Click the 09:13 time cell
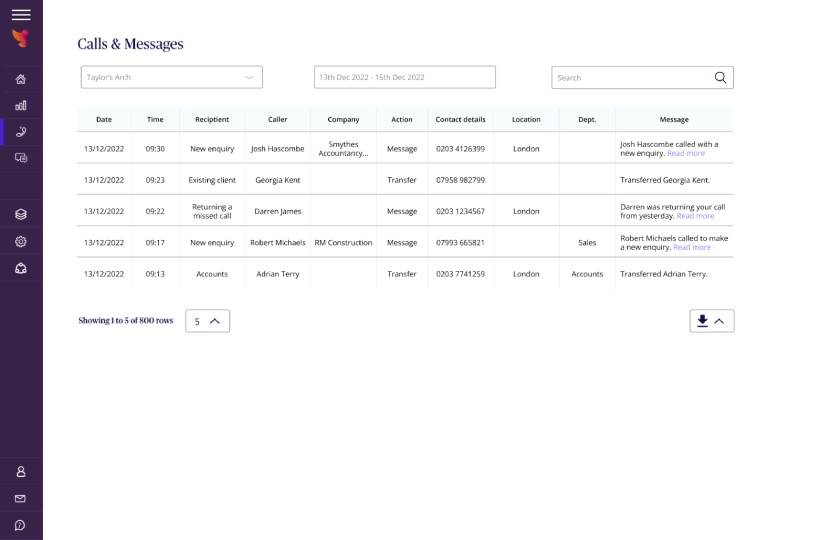This screenshot has width=840, height=540. [x=155, y=274]
